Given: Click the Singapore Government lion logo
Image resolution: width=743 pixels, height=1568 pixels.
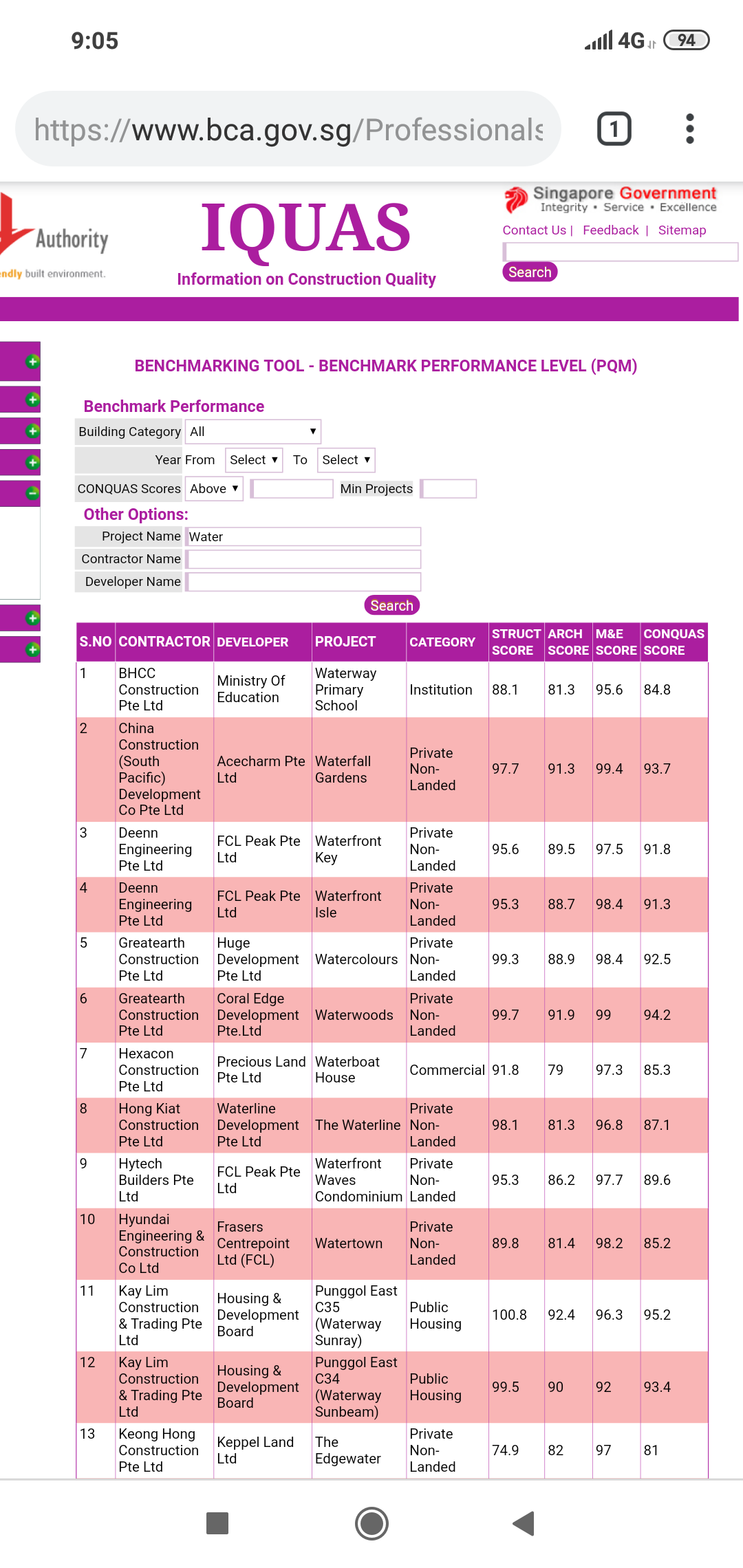Looking at the screenshot, I should coord(516,199).
